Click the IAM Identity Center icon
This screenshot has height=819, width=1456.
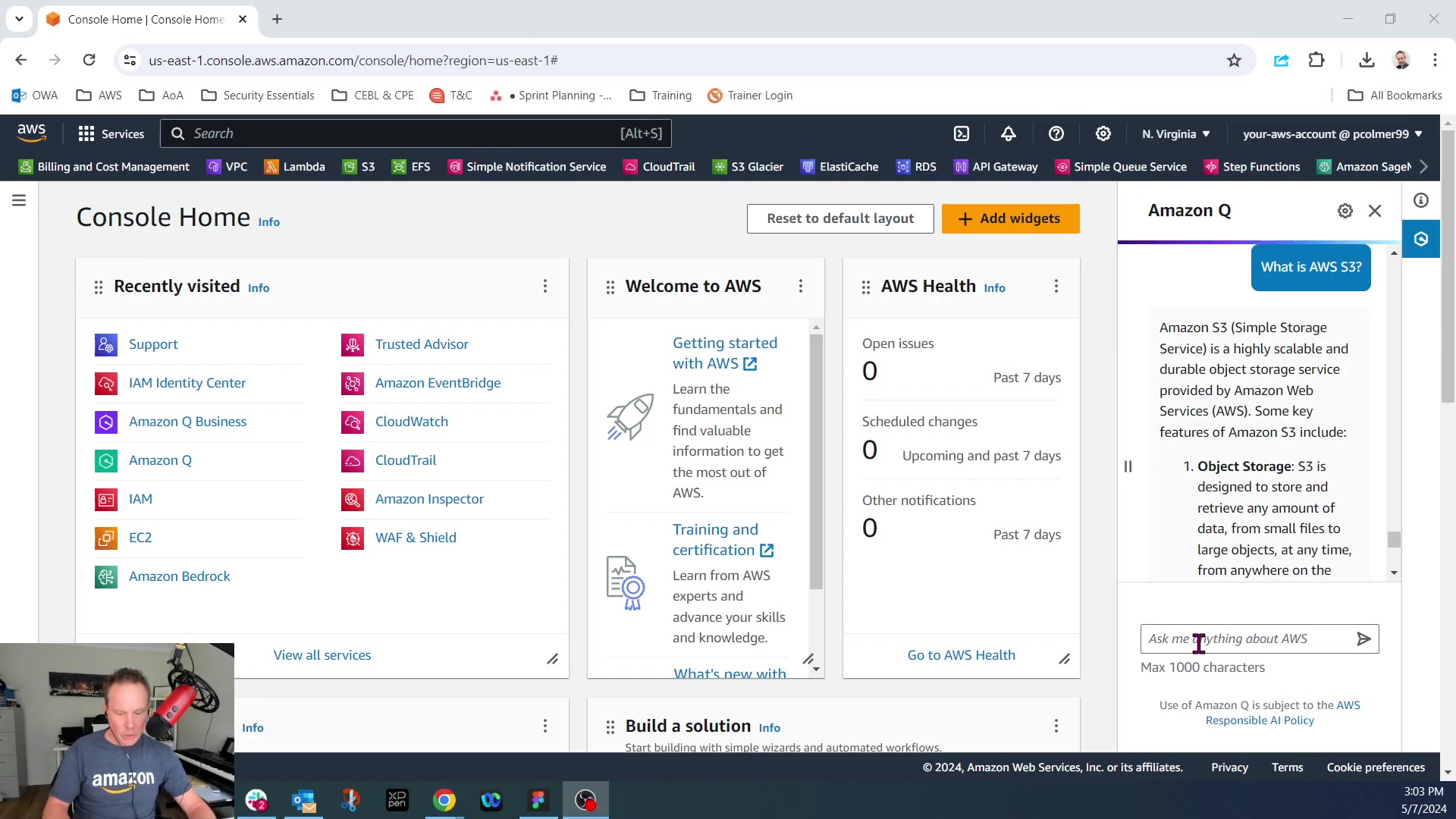click(x=106, y=383)
